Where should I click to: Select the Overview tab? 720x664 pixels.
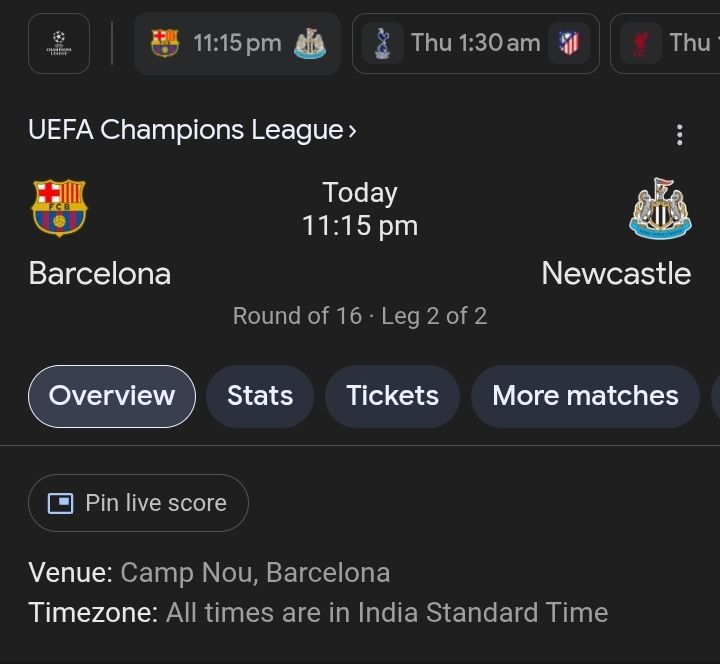click(112, 396)
